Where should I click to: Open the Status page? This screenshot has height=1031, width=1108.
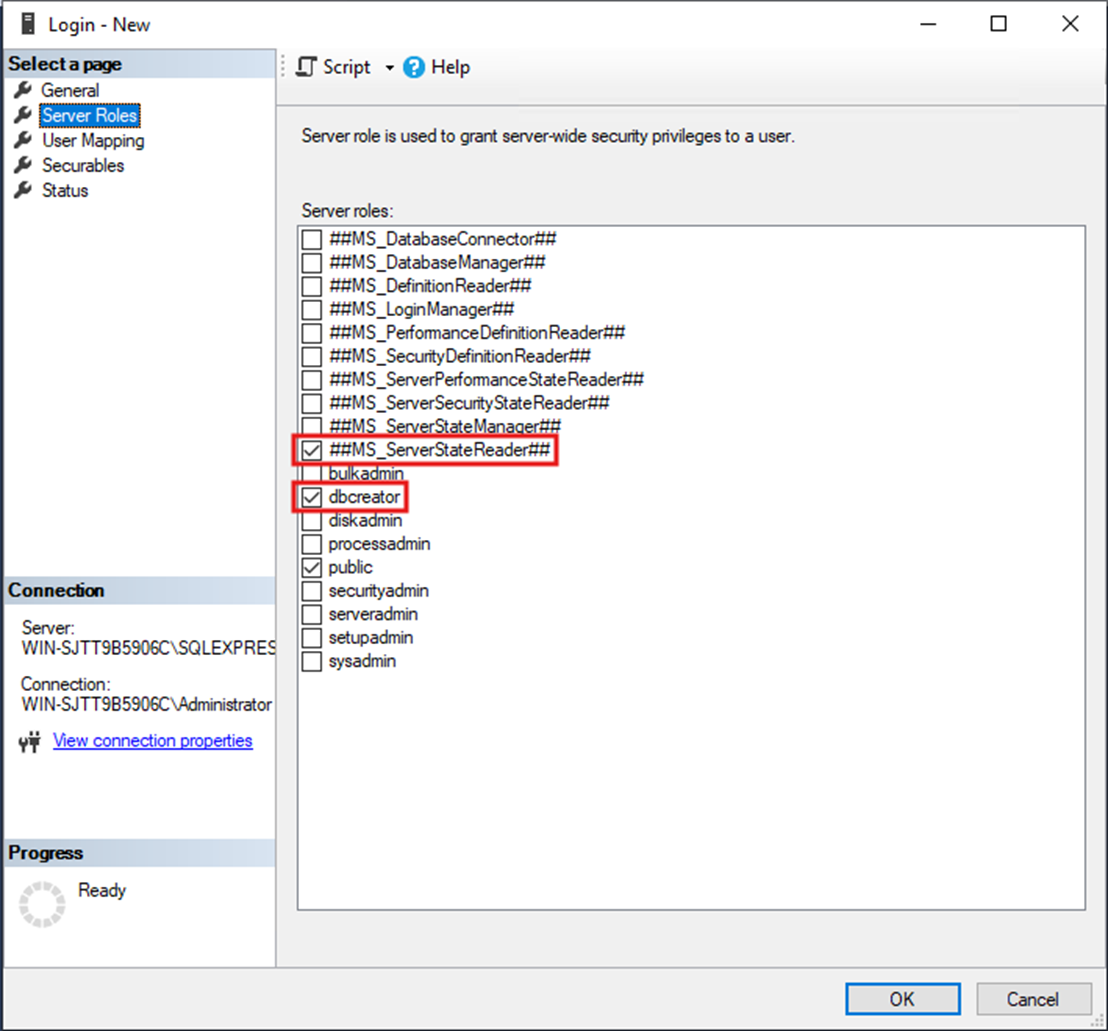pyautogui.click(x=65, y=191)
